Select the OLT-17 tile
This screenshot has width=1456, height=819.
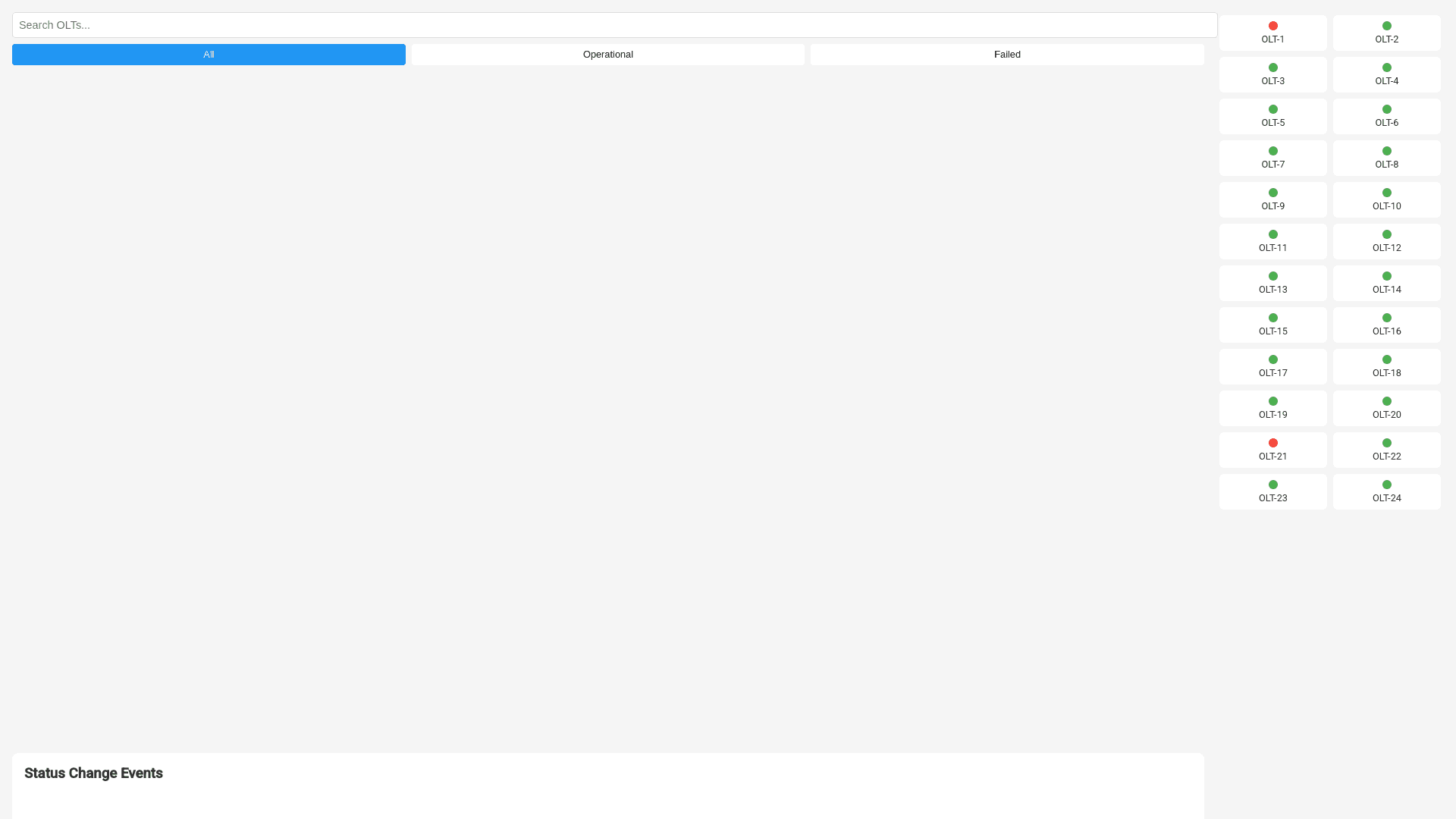click(1272, 368)
